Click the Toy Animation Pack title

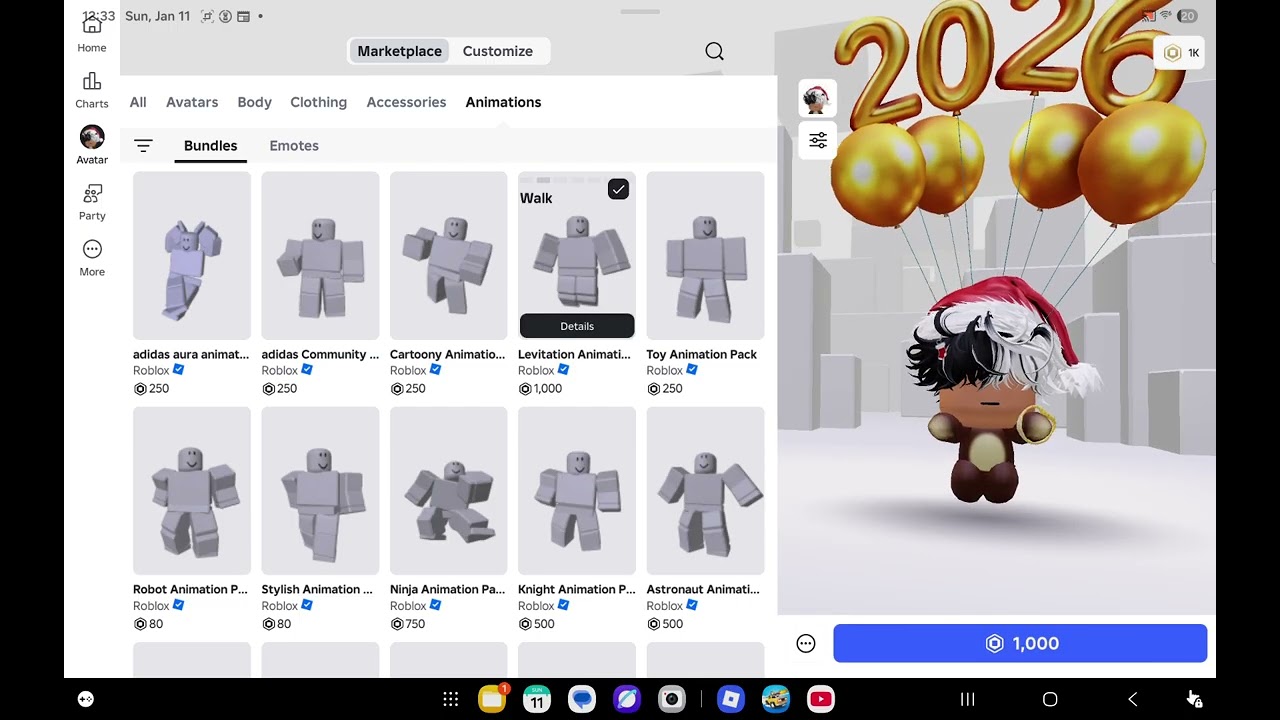pos(702,354)
